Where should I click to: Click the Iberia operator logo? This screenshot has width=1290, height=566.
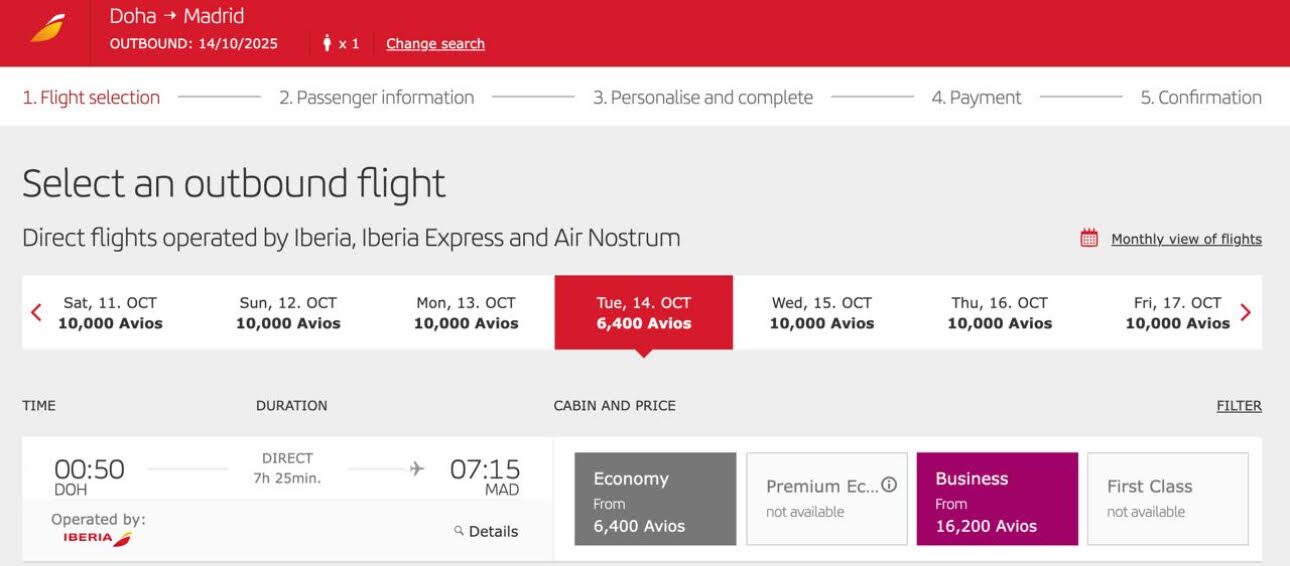click(x=97, y=539)
